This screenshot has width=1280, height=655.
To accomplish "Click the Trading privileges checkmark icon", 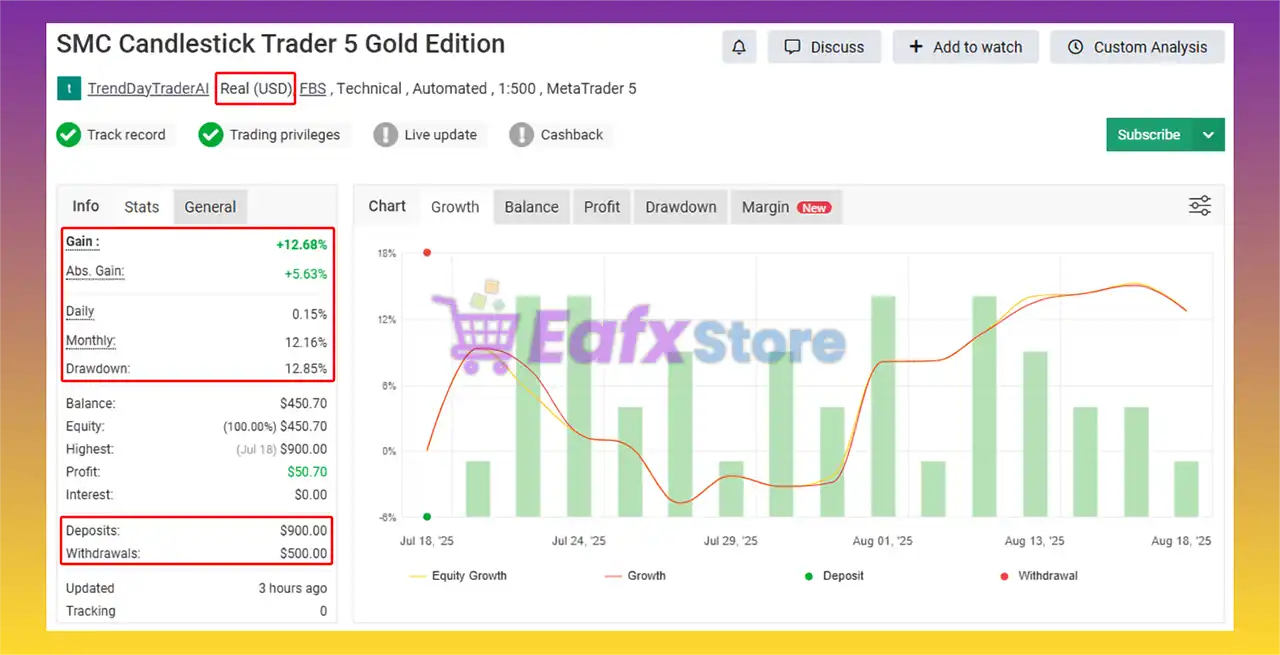I will point(210,135).
